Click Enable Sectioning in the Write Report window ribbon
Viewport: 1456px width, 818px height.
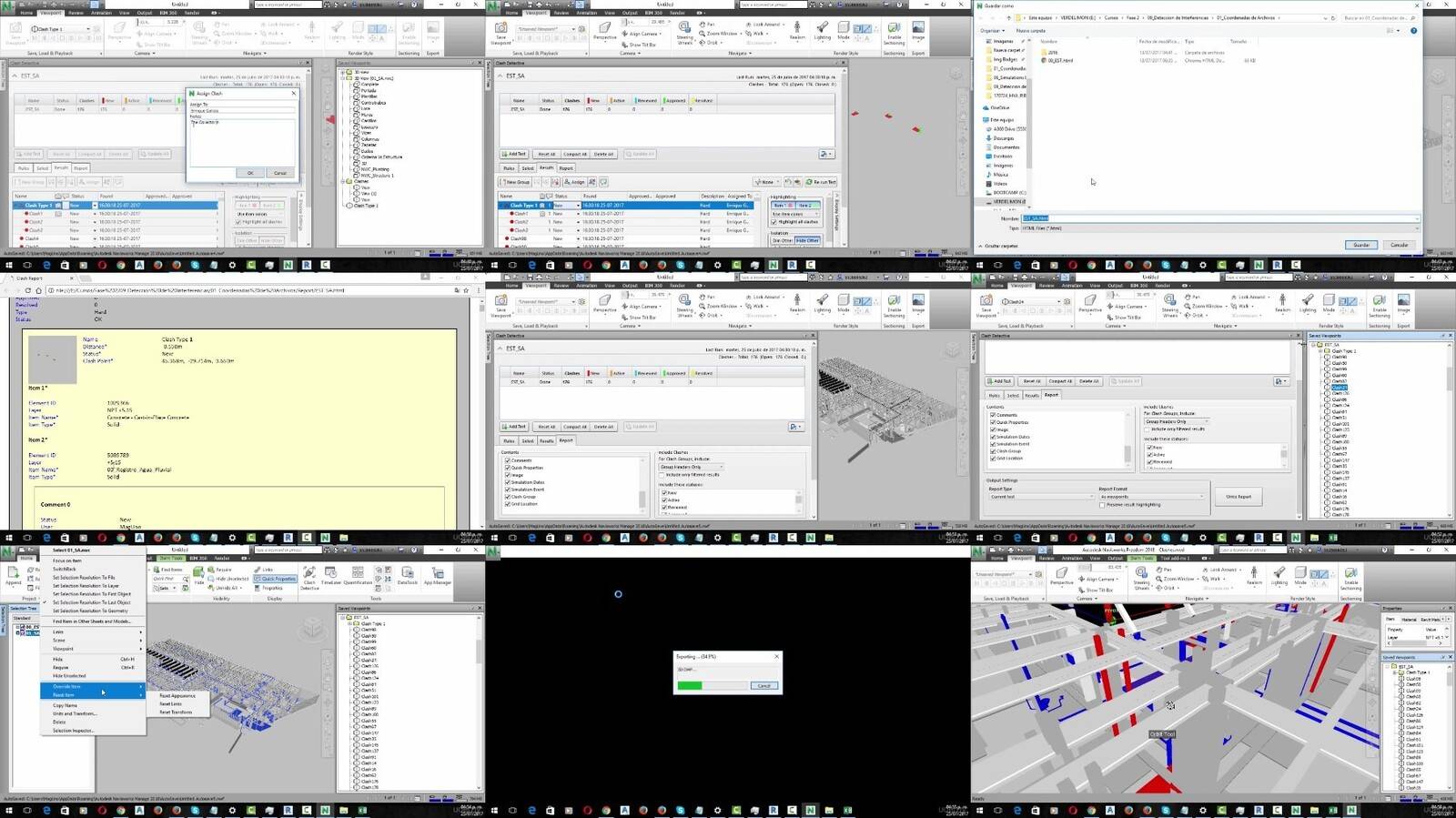pos(1380,307)
